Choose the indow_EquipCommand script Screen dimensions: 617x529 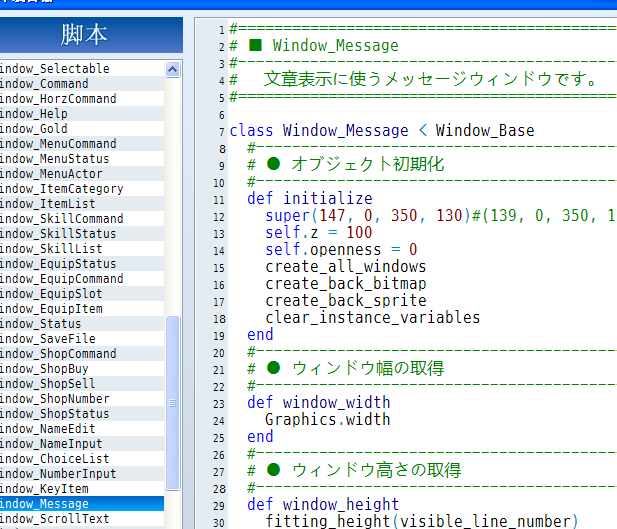click(82, 278)
